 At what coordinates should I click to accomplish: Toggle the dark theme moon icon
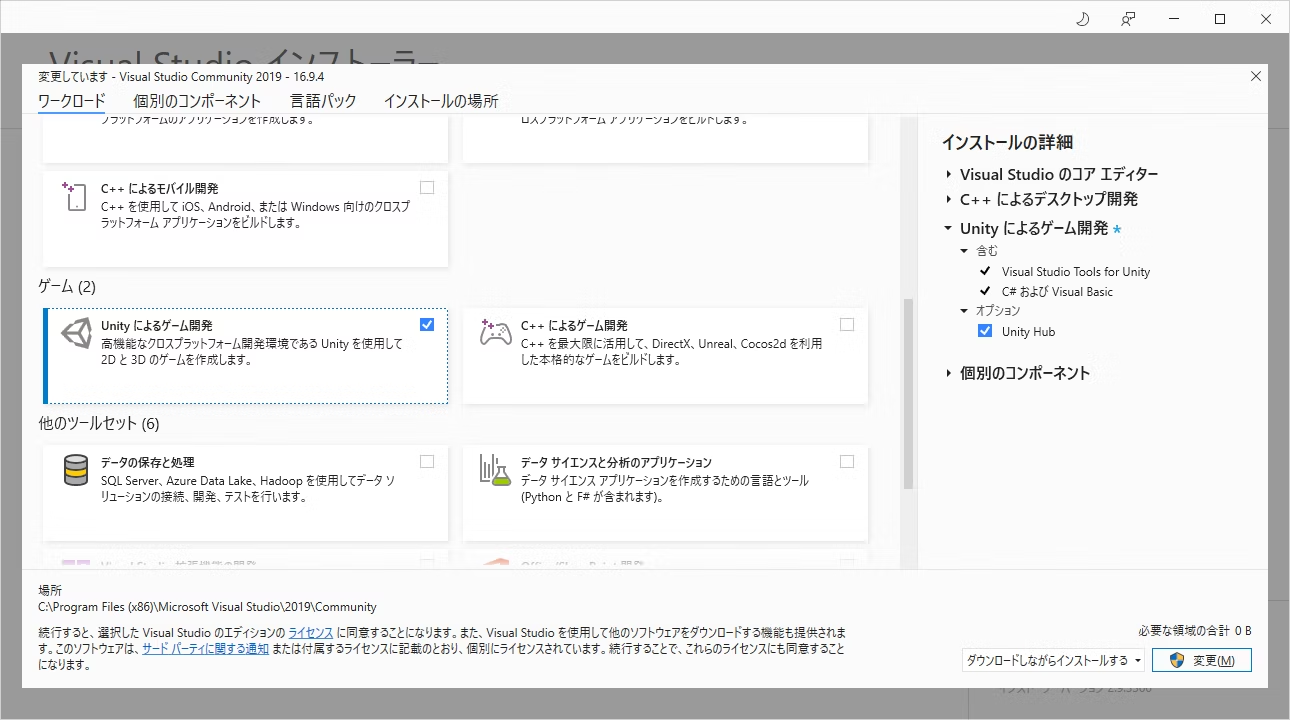click(1082, 19)
